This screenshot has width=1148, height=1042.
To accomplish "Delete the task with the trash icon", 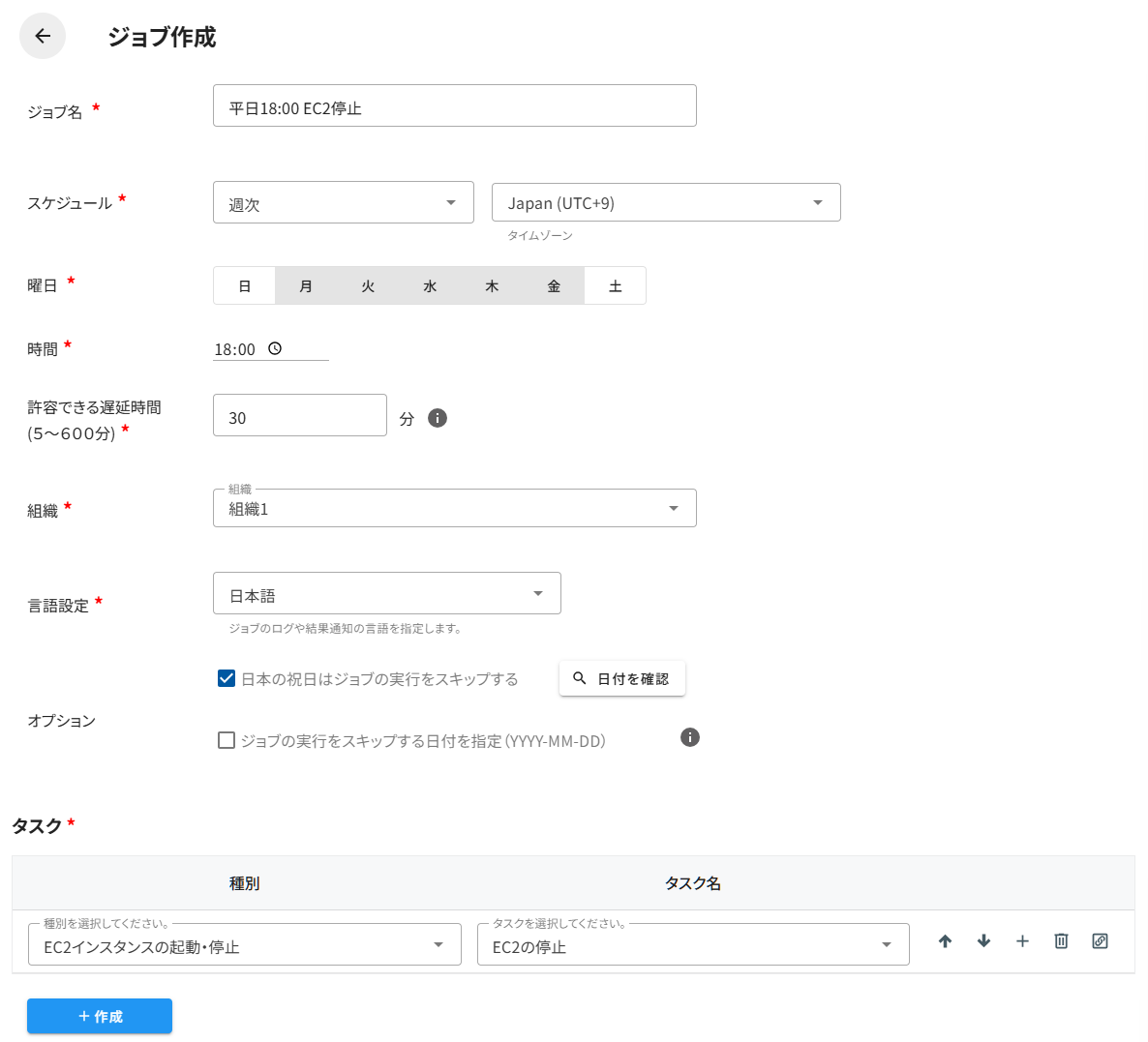I will (x=1061, y=941).
